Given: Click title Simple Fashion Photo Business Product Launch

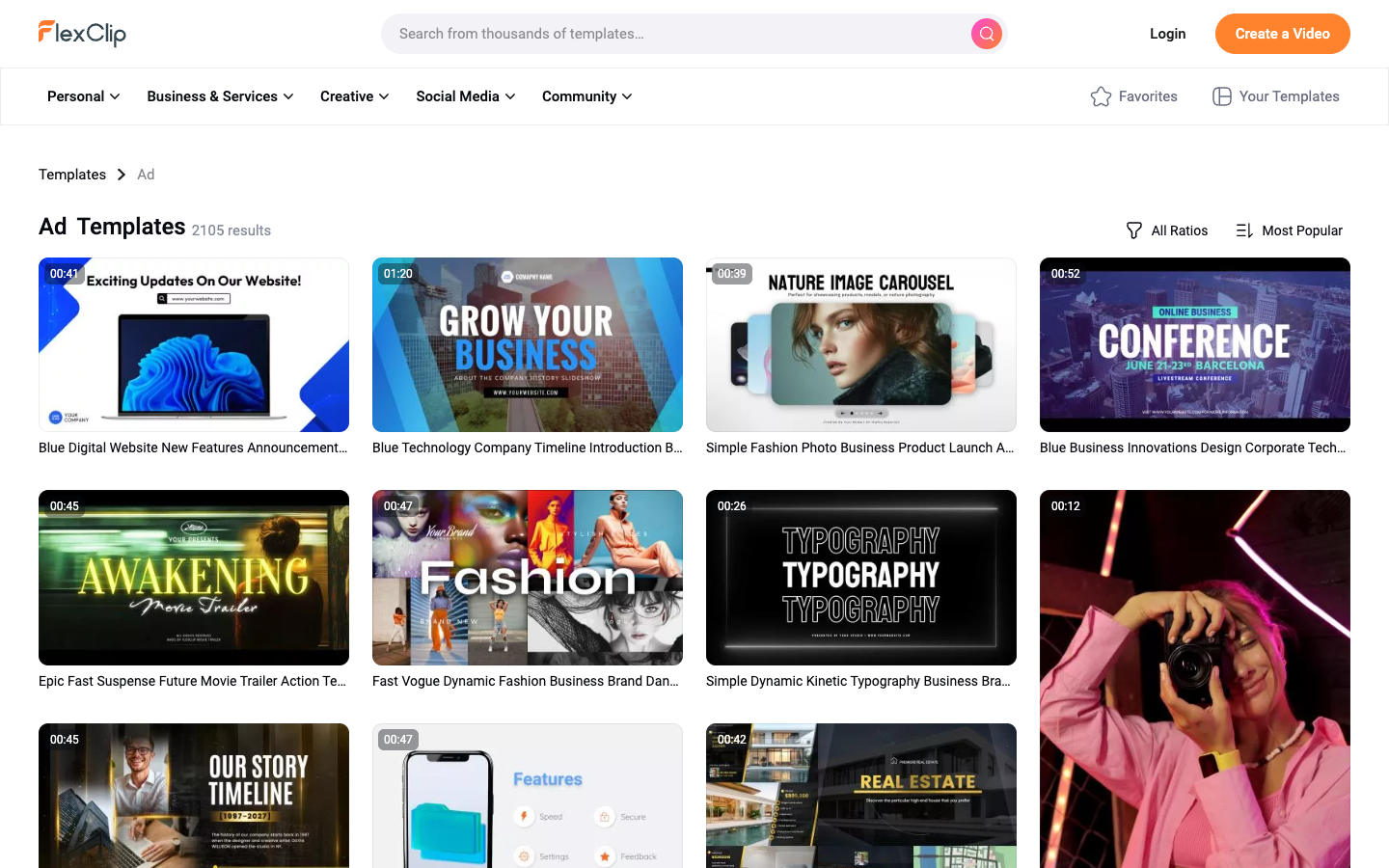Looking at the screenshot, I should tap(860, 448).
